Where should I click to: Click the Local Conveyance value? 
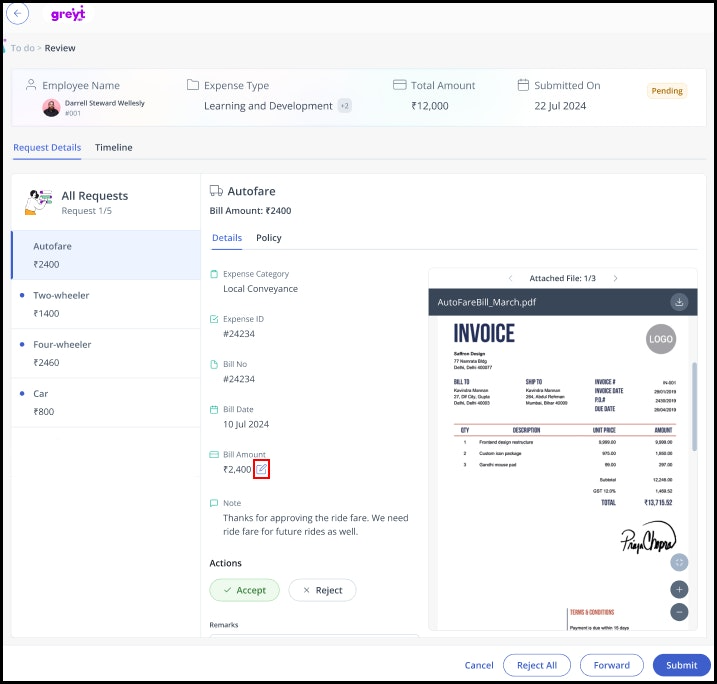(260, 289)
